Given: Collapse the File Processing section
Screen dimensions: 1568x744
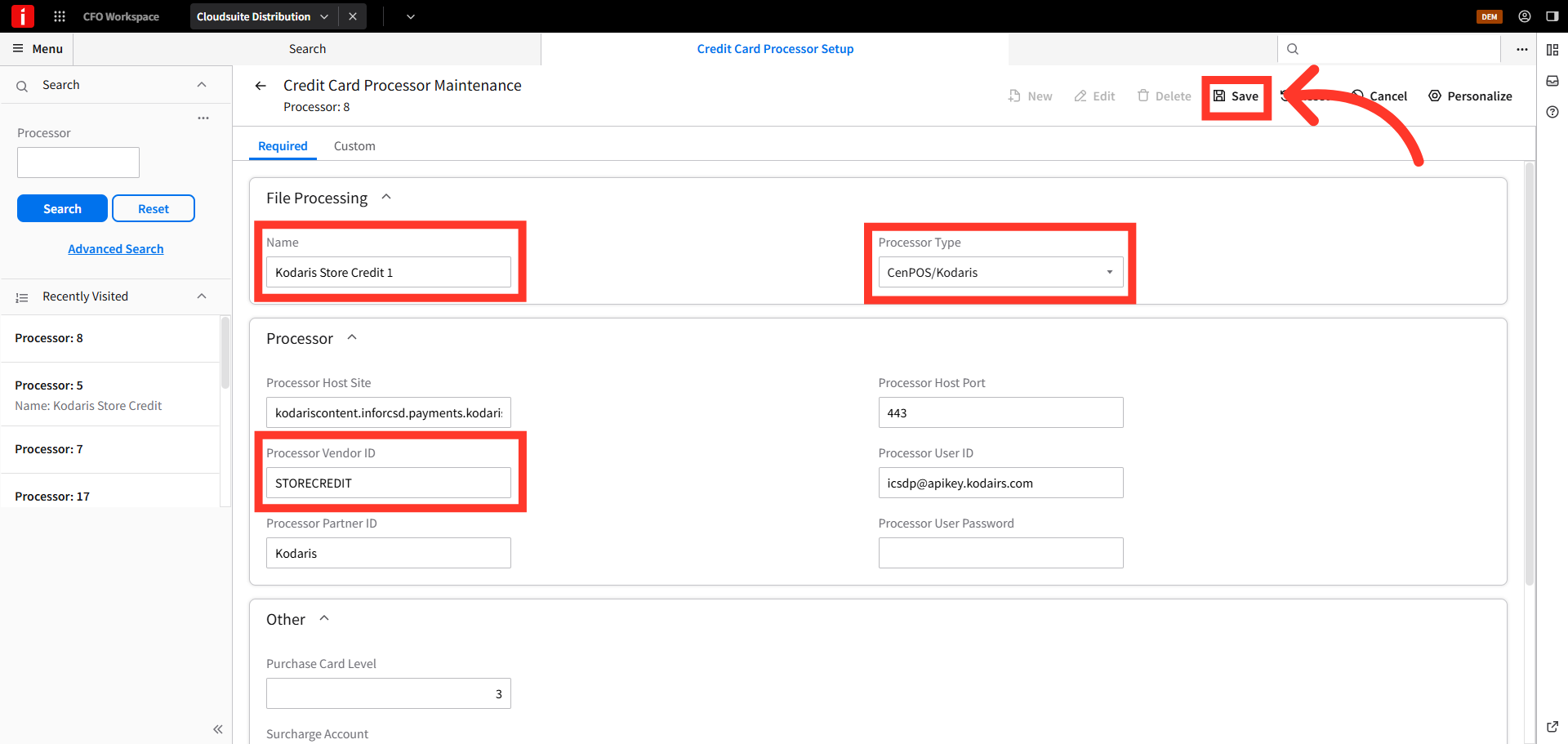Looking at the screenshot, I should coord(386,197).
